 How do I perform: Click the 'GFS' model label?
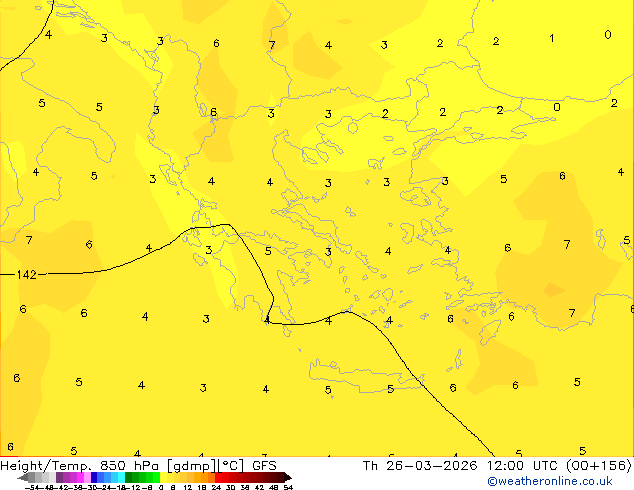pos(264,465)
